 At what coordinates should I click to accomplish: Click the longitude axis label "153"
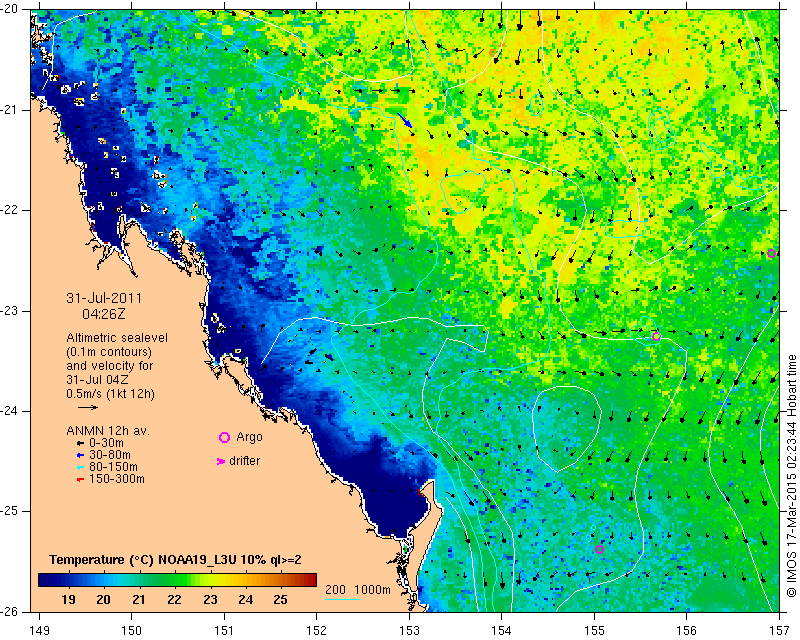click(x=409, y=631)
